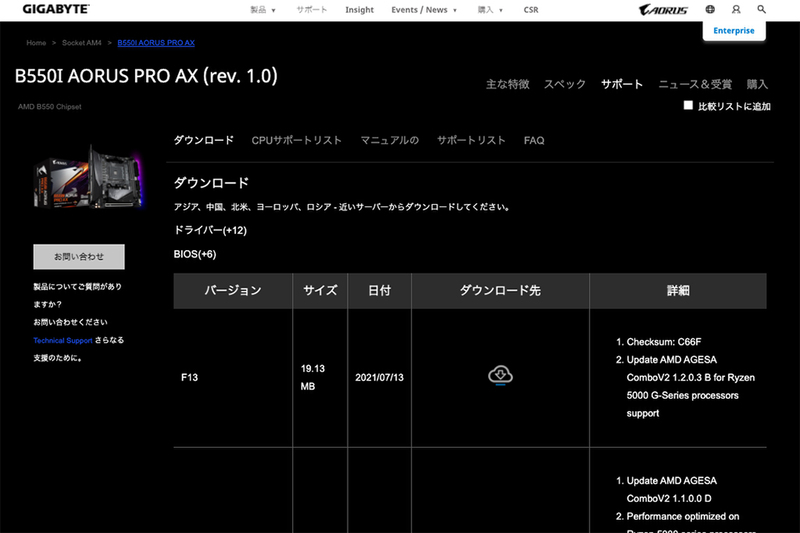Open the サポート top menu item

pos(312,10)
